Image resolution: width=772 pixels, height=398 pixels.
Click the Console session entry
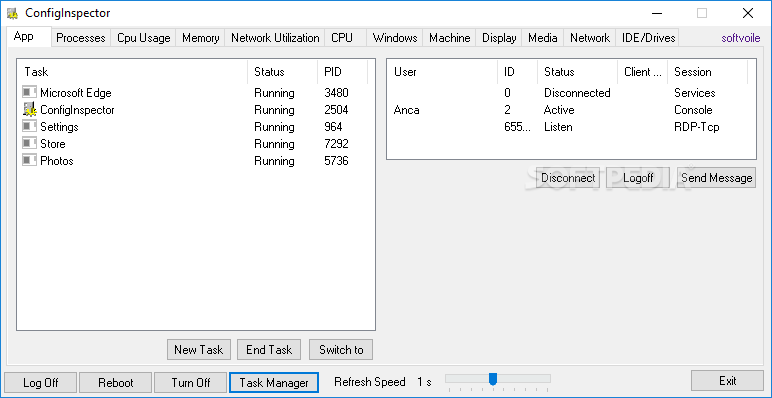(x=693, y=110)
